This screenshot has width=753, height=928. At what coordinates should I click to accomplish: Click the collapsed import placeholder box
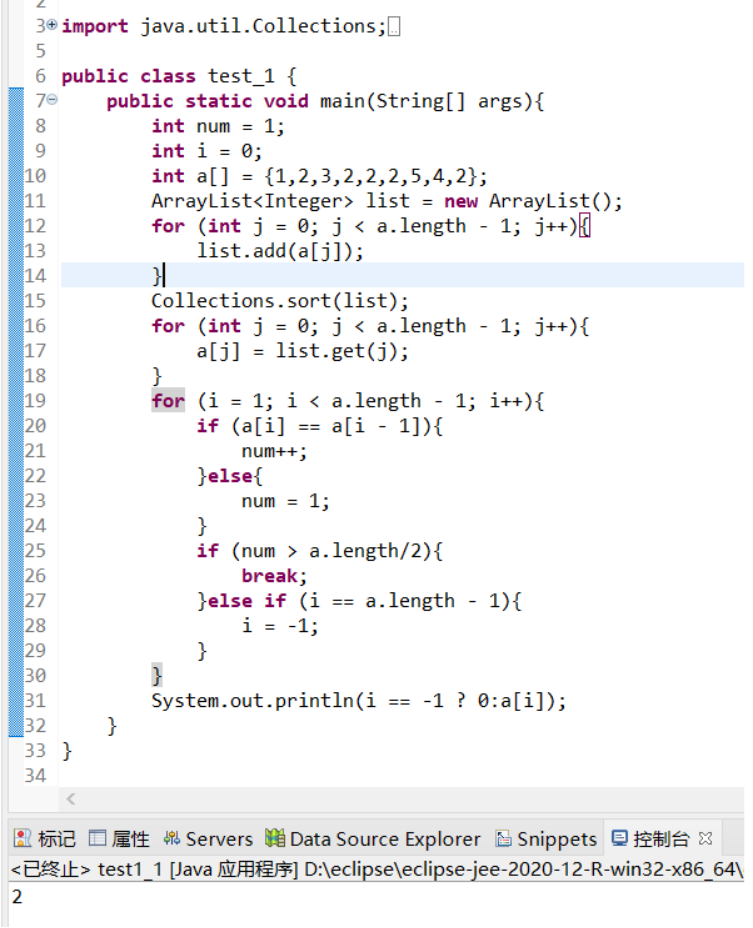pyautogui.click(x=394, y=27)
